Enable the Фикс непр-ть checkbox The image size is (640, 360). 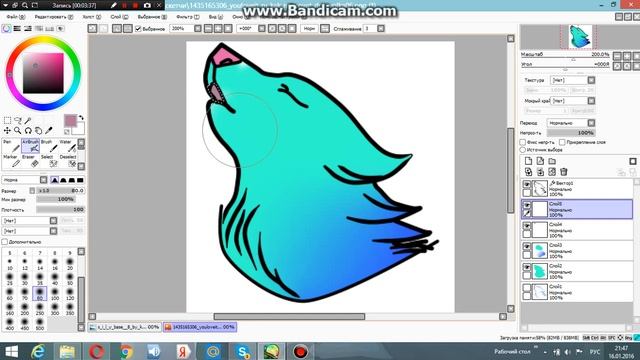point(522,142)
